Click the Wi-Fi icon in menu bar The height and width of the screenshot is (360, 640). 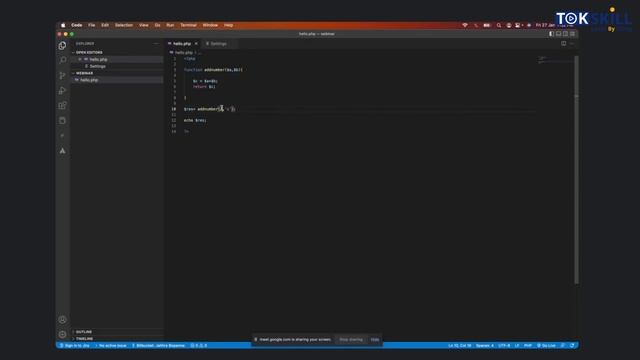464,25
